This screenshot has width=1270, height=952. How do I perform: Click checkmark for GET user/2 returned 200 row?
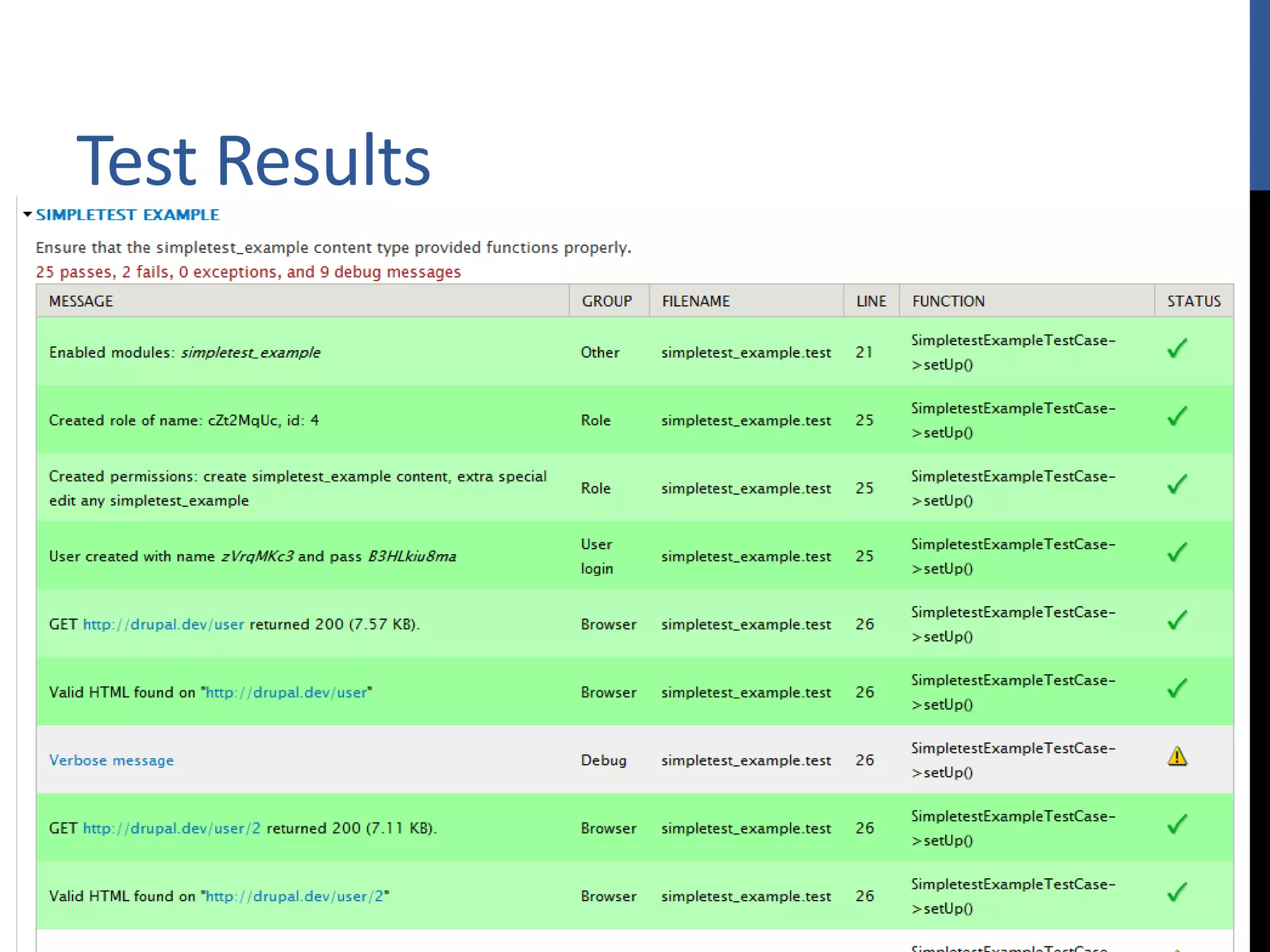[x=1176, y=824]
